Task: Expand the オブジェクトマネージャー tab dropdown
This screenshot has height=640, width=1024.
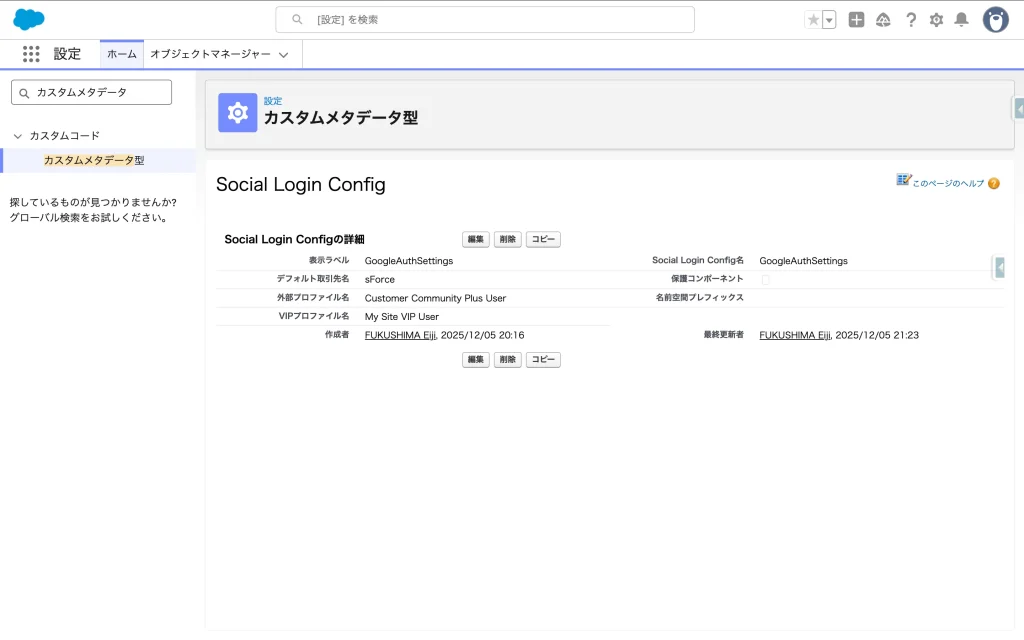Action: [x=284, y=55]
